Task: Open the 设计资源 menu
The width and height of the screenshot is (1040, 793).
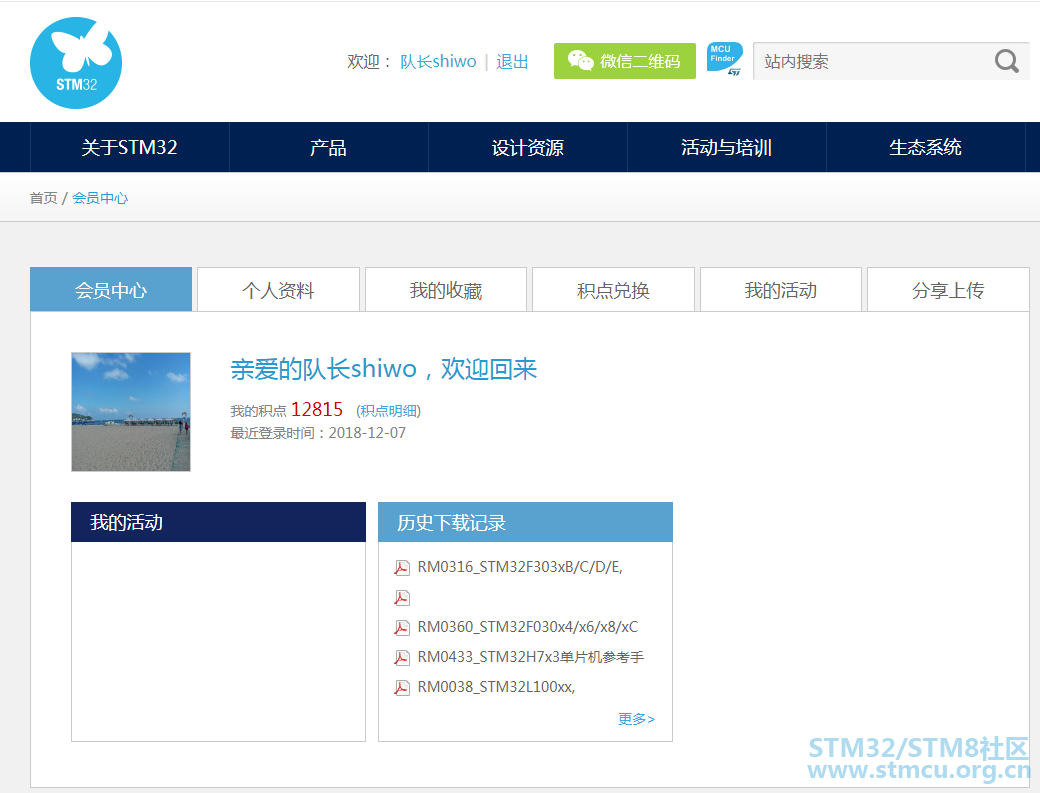Action: tap(527, 147)
